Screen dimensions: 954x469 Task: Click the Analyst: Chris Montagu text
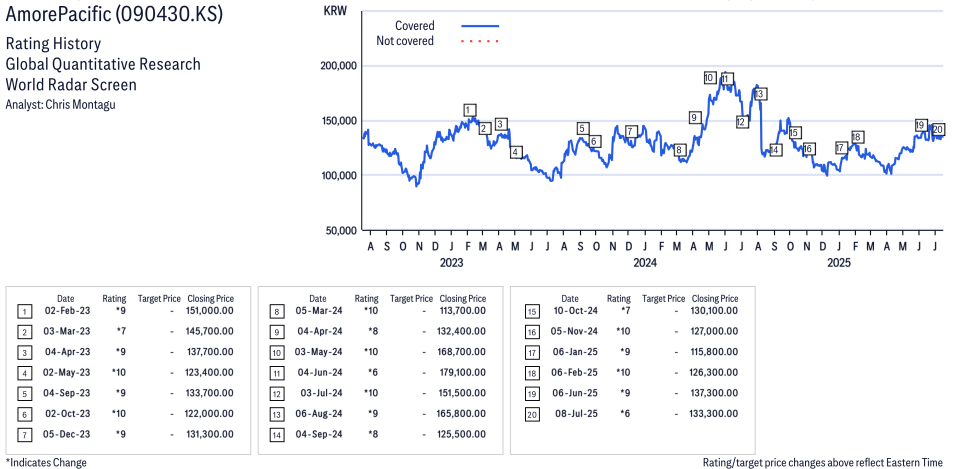[x=60, y=105]
